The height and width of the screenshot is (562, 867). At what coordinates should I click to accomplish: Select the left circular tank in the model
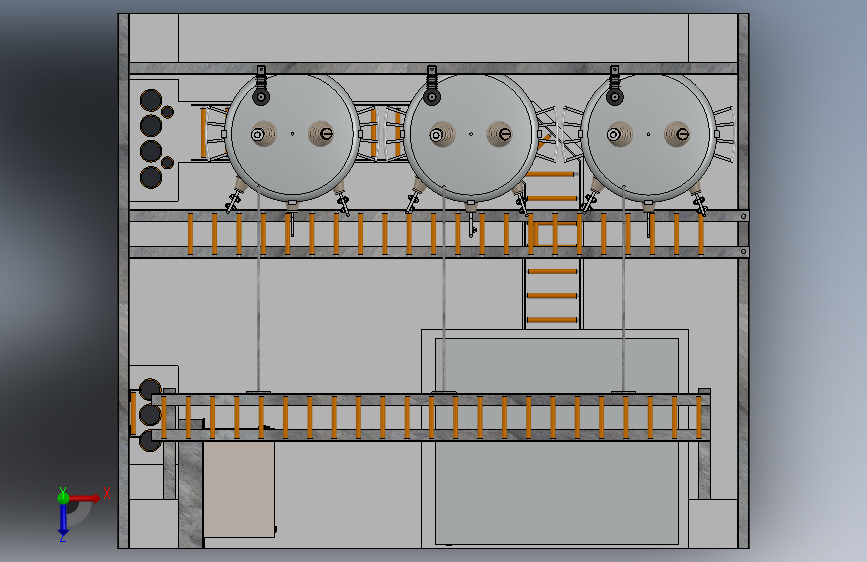pos(293,136)
